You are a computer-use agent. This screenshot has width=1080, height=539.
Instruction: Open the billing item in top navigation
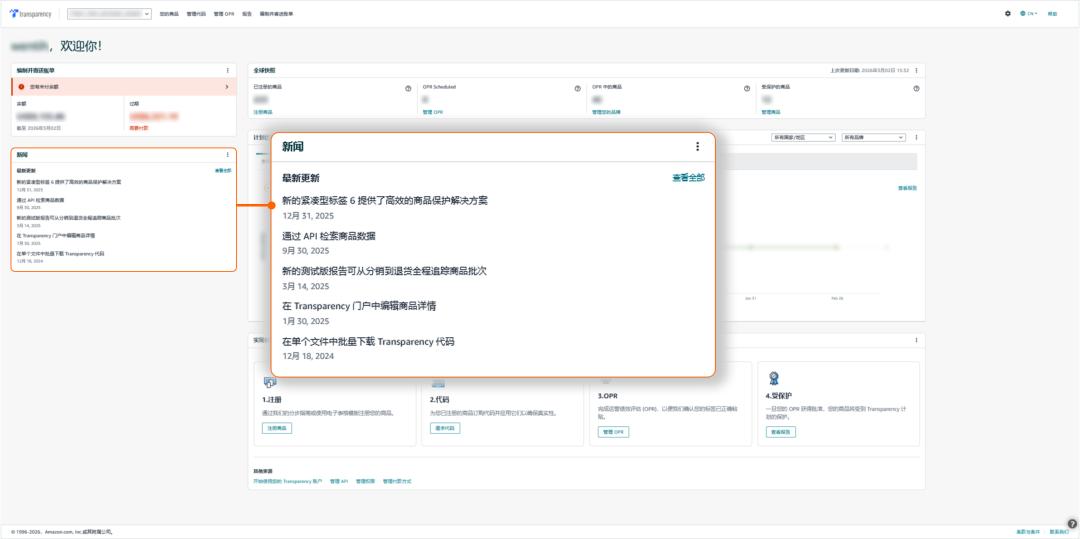276,14
